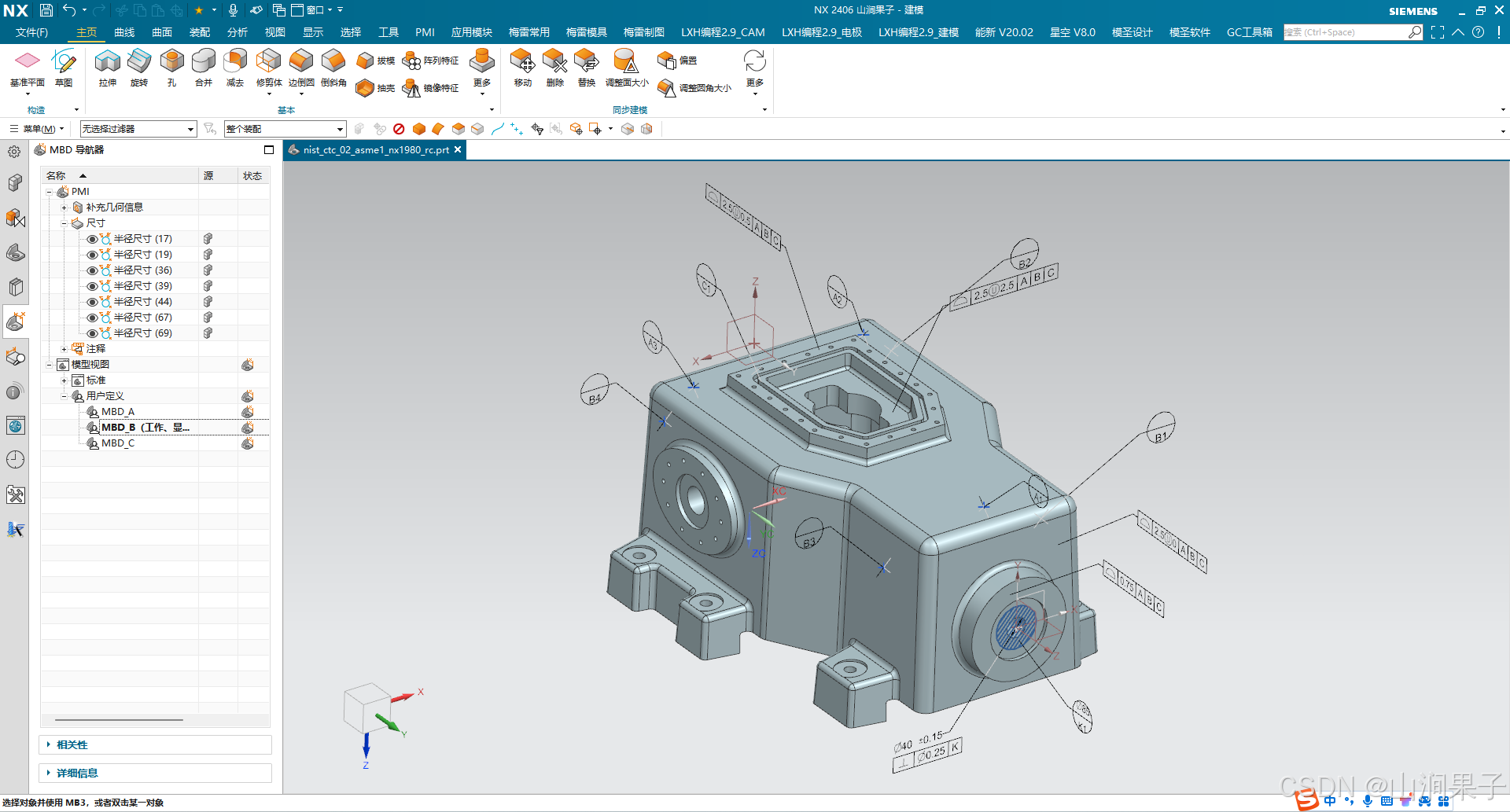The width and height of the screenshot is (1510, 812).
Task: Select the 孔 hole tool
Action: click(171, 68)
